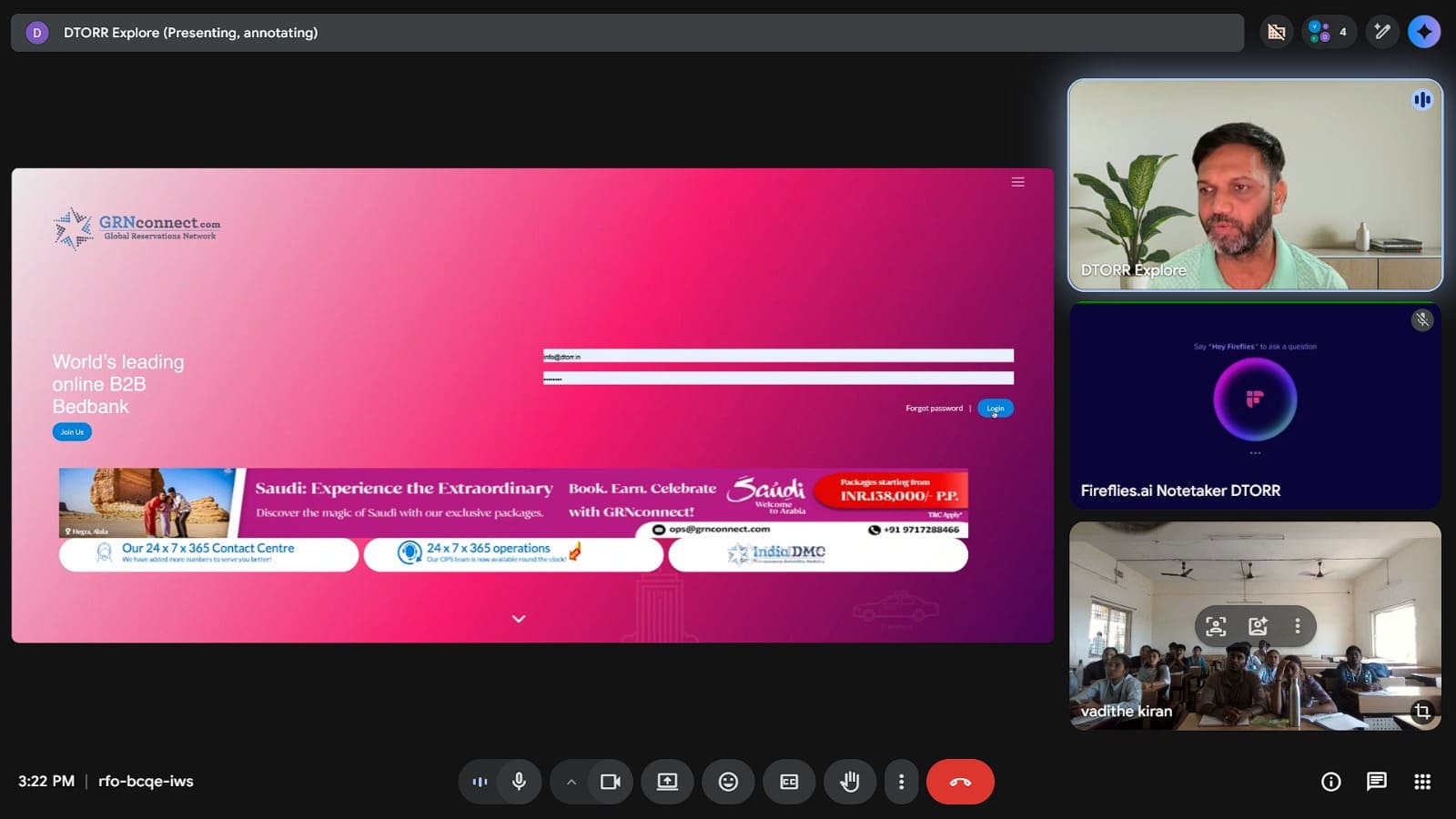Mute the microphone in the call bar
Image resolution: width=1456 pixels, height=819 pixels.
click(519, 782)
